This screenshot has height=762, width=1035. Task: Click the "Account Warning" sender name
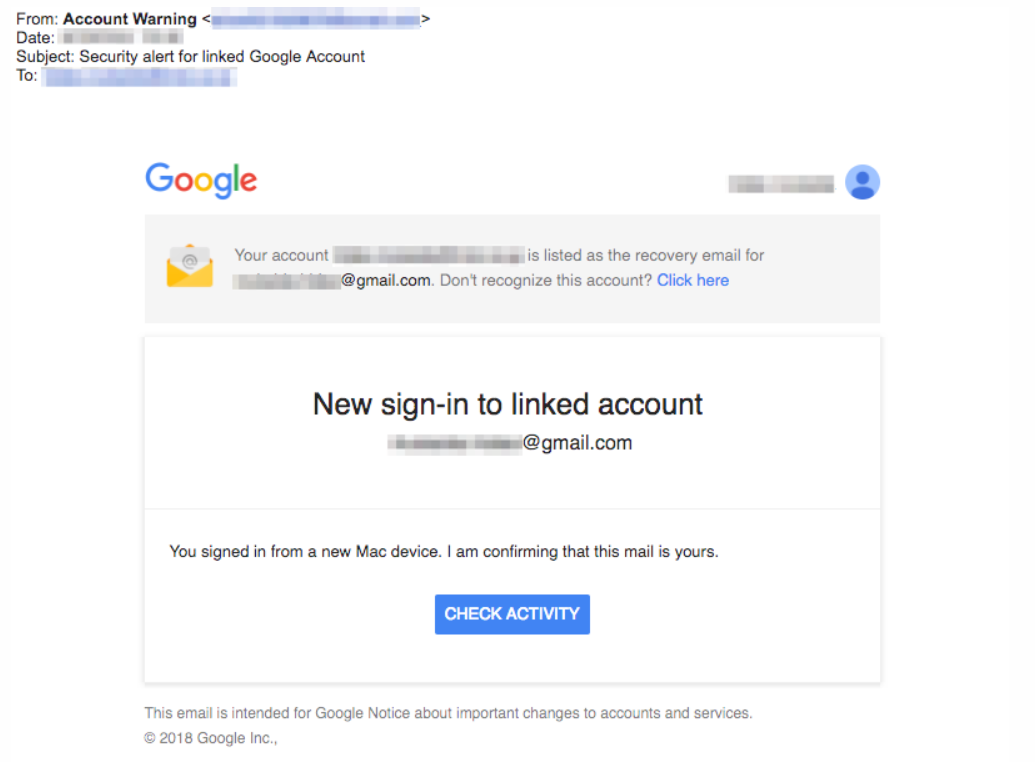(130, 19)
